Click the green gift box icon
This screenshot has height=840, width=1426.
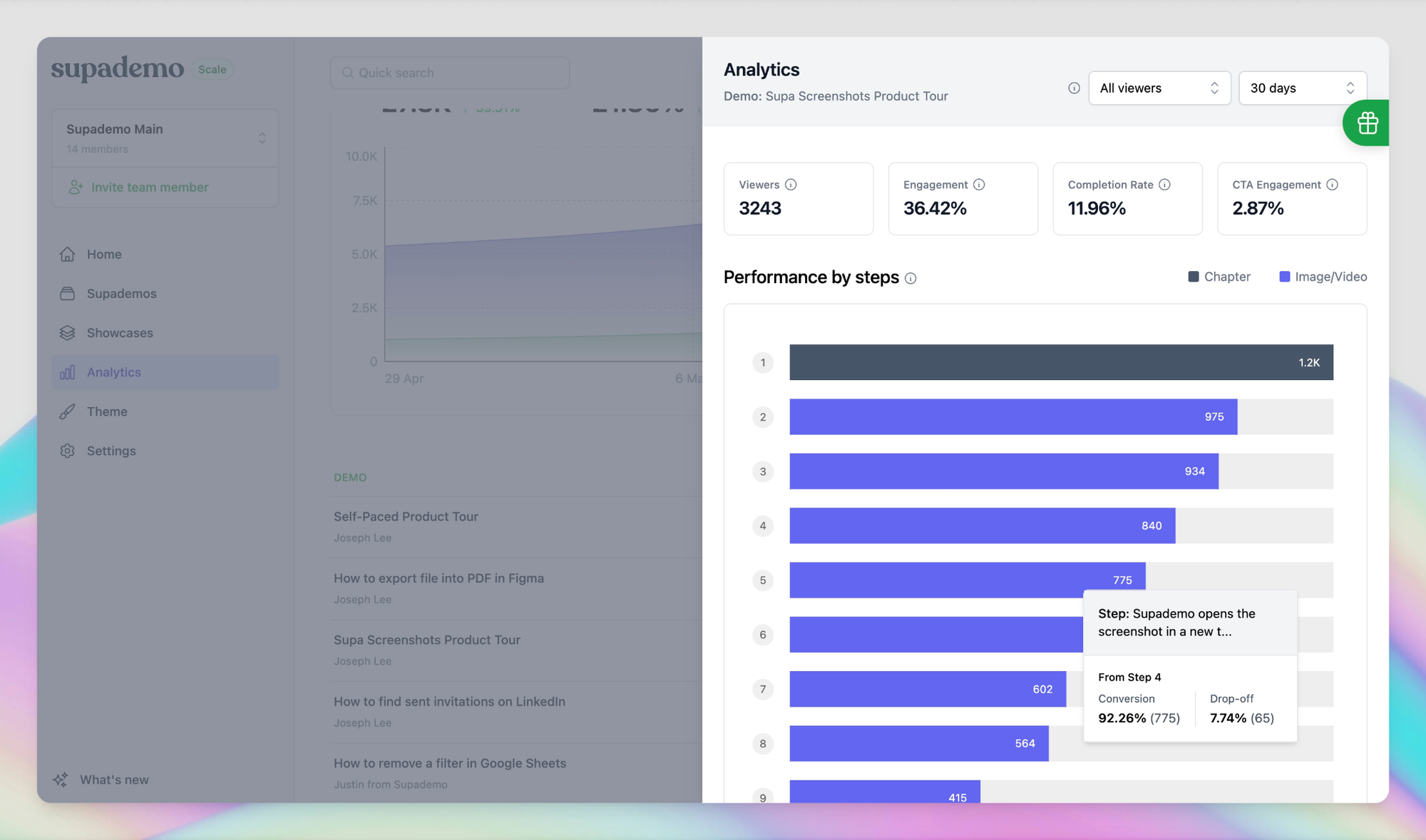pos(1367,123)
